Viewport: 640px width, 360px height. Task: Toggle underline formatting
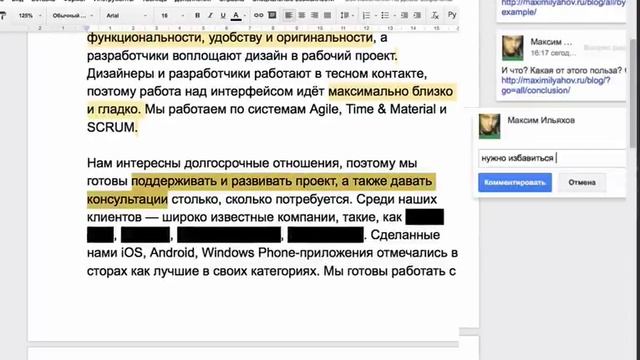[x=223, y=16]
